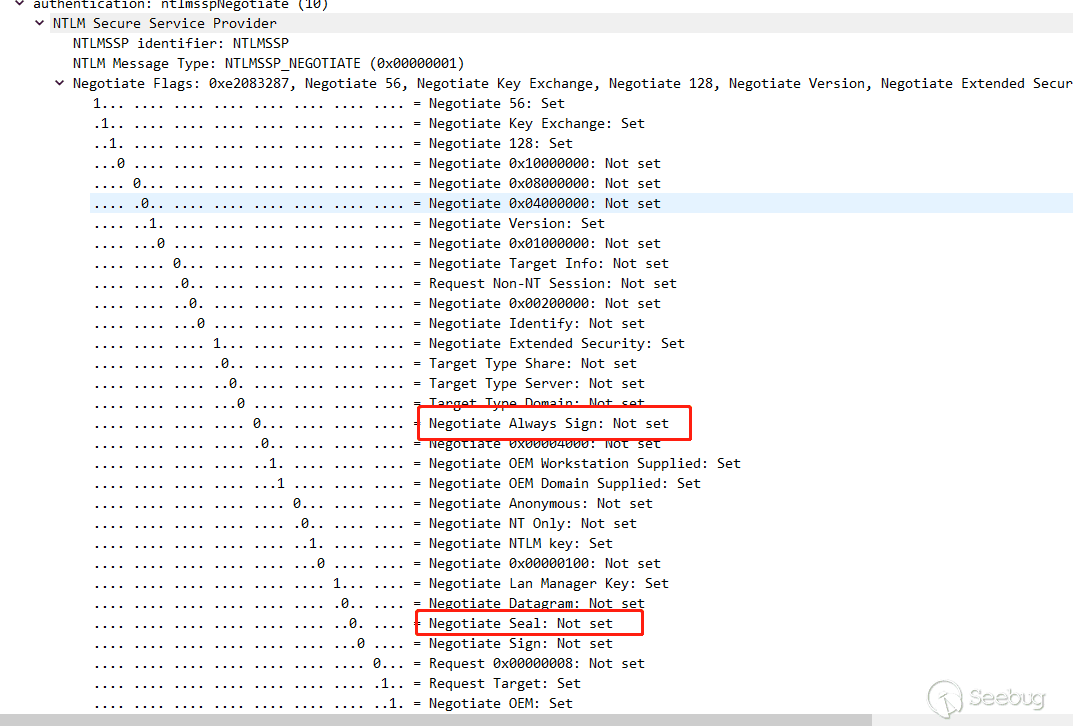Collapse the authentication ntlmsspNegotiate node
1073x726 pixels.
20,4
